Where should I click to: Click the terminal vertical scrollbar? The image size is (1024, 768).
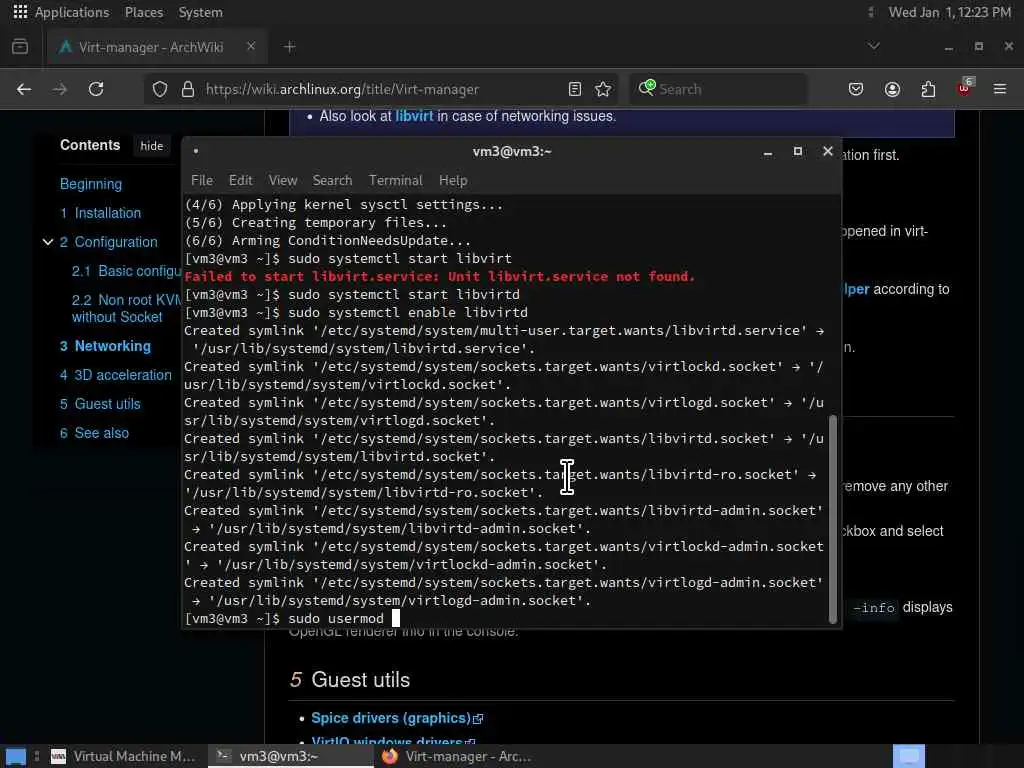833,519
